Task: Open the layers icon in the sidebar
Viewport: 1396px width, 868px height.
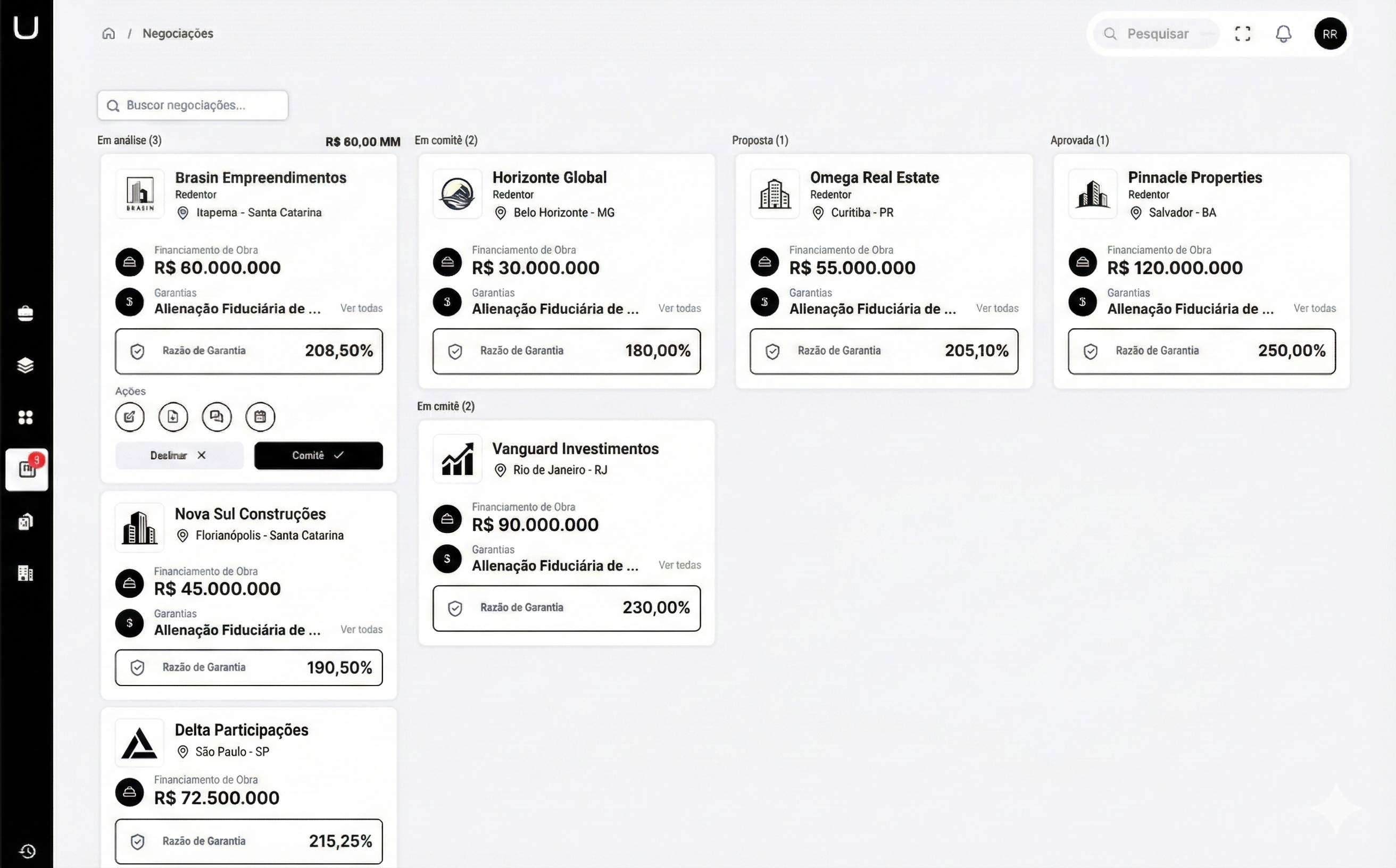Action: [x=25, y=365]
